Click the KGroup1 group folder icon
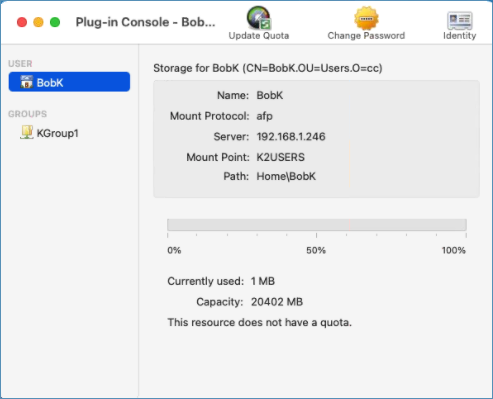493x399 pixels. click(27, 132)
